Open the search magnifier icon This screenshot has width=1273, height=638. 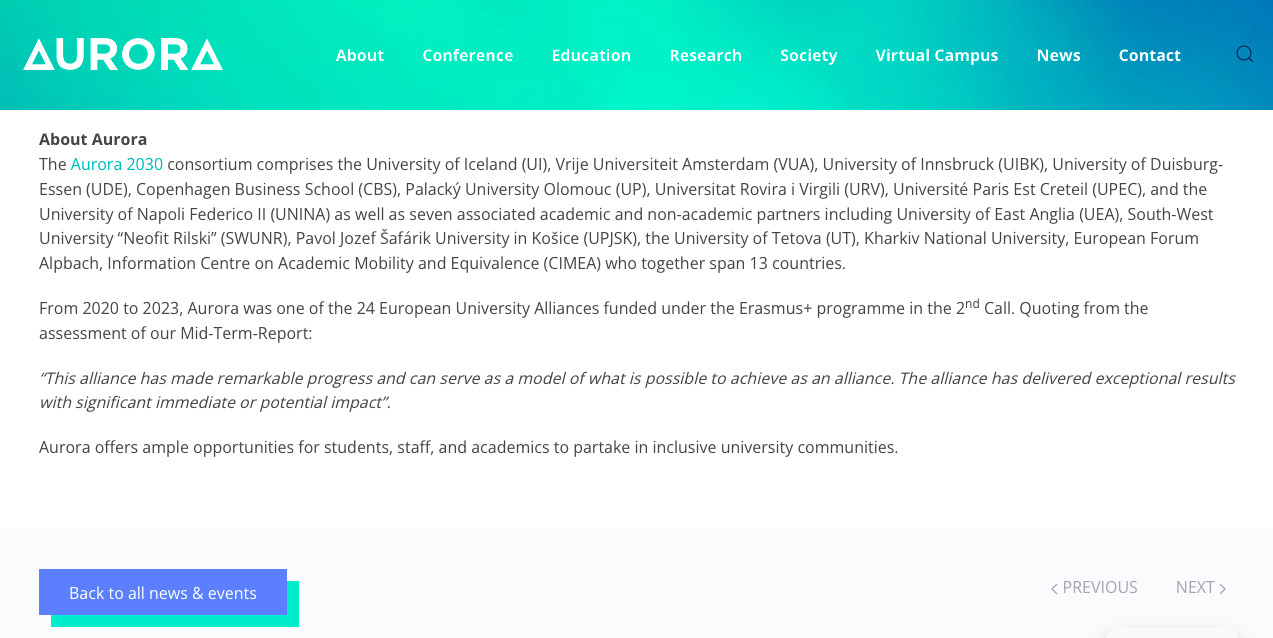1244,54
